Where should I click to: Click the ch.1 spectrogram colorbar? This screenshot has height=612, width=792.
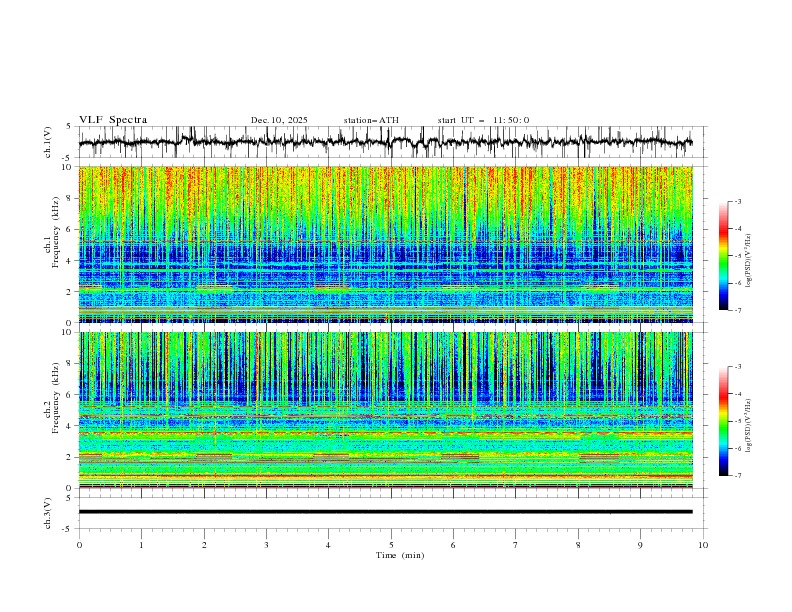click(x=724, y=256)
